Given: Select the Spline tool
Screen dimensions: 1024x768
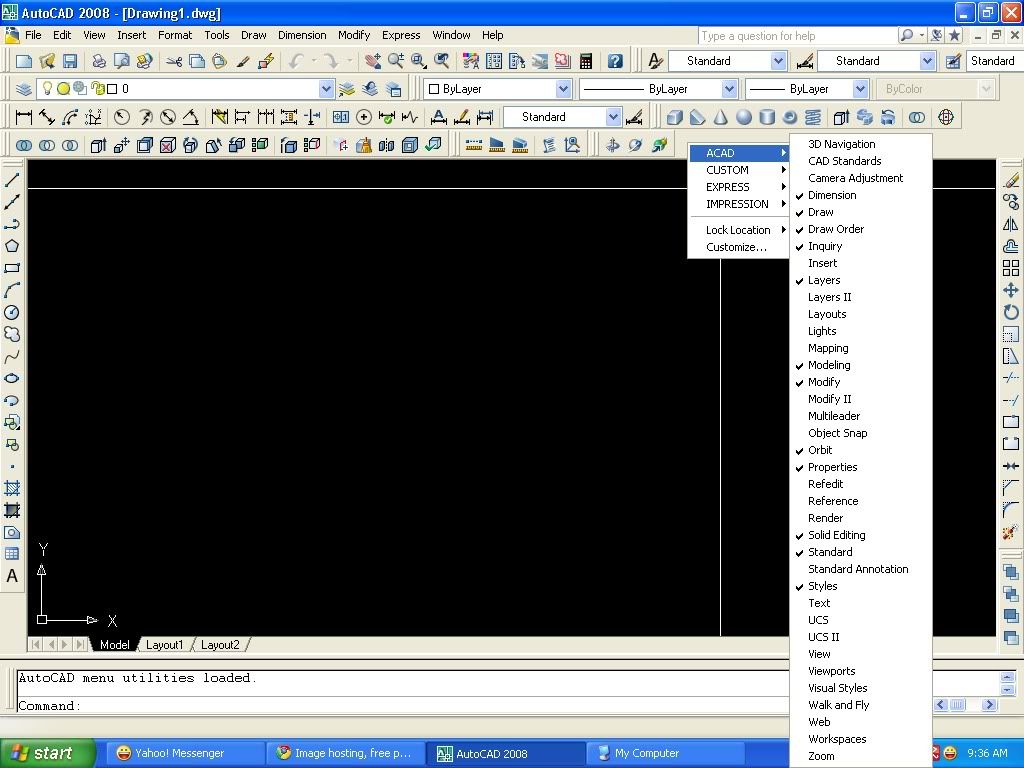Looking at the screenshot, I should [x=12, y=357].
